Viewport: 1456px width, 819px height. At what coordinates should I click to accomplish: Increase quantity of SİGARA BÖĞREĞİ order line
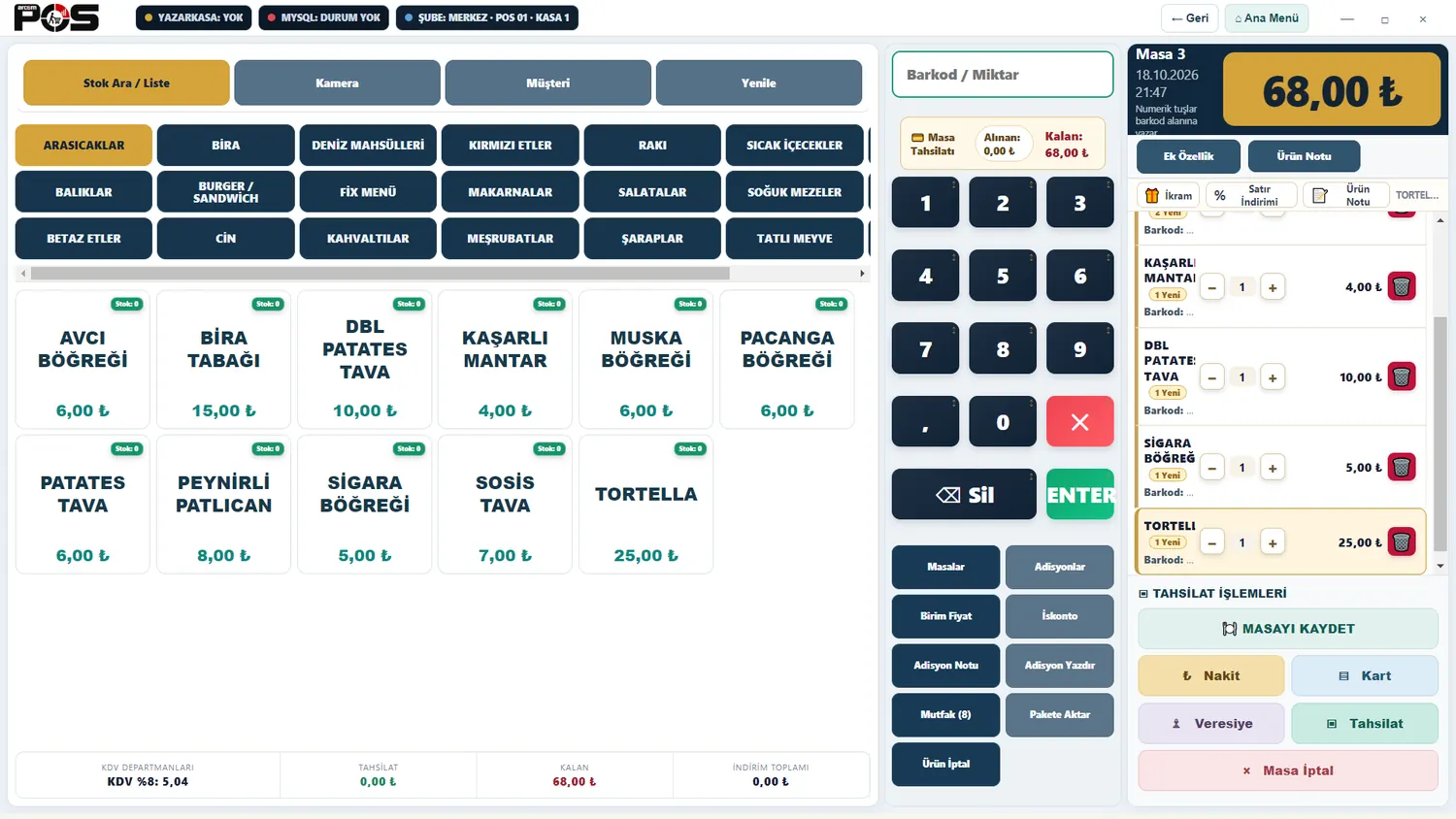coord(1272,468)
